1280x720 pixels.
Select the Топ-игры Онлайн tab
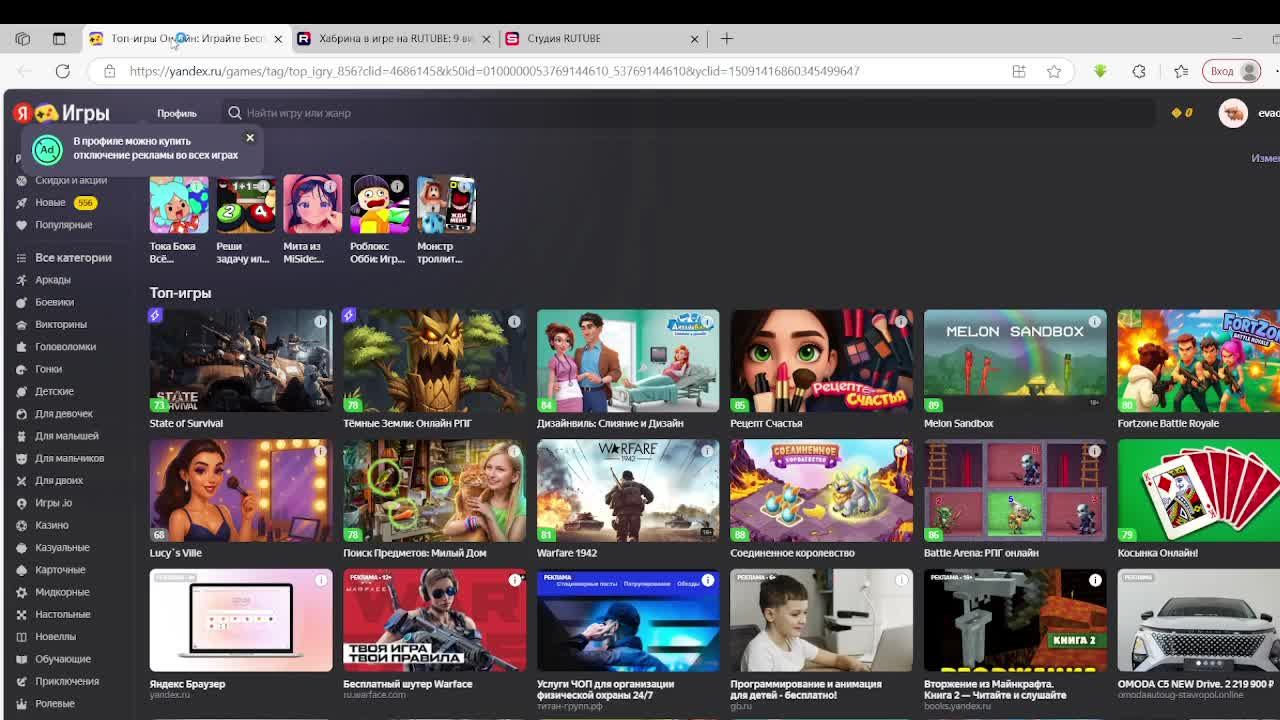186,38
